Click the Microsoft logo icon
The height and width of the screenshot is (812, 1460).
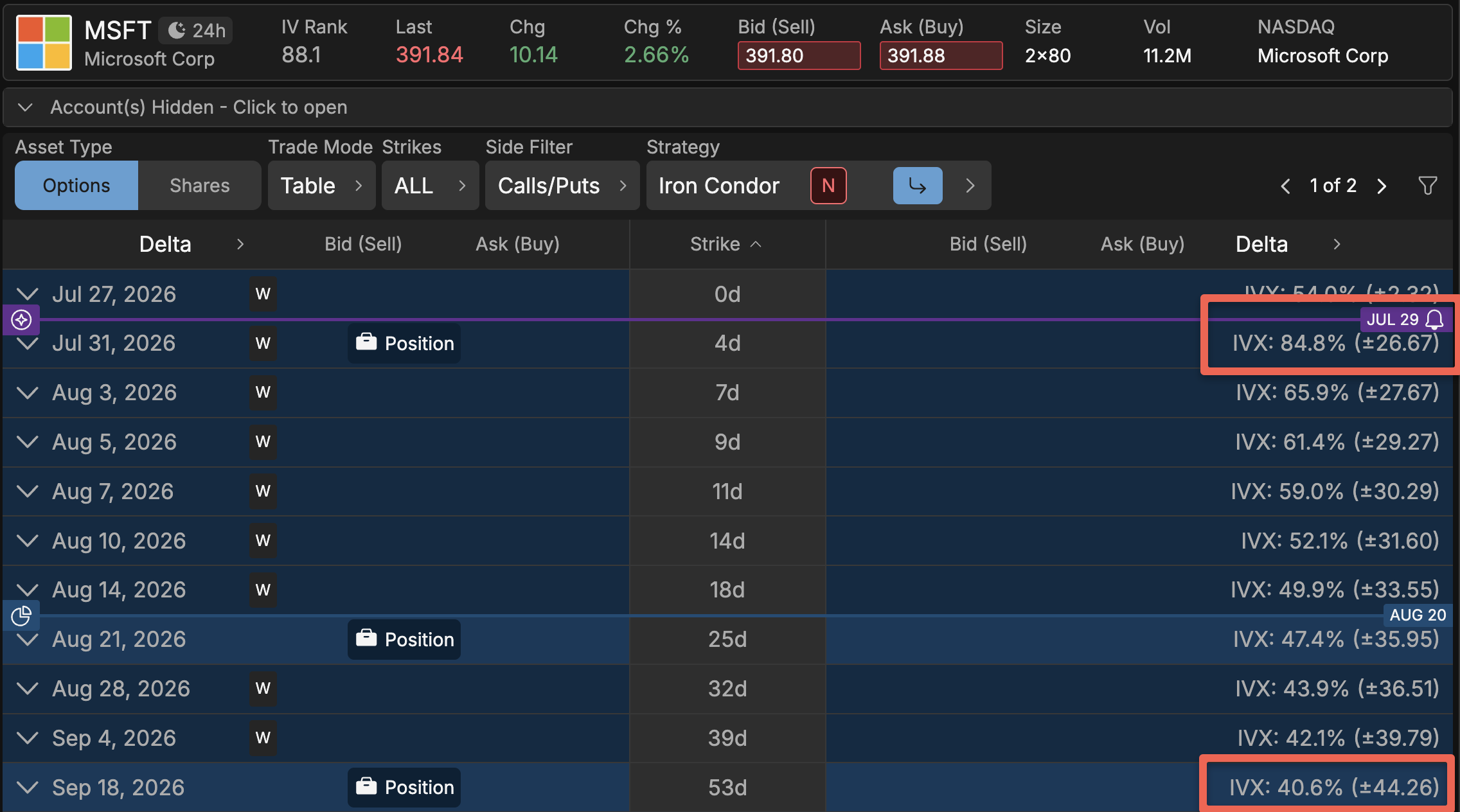pyautogui.click(x=44, y=42)
